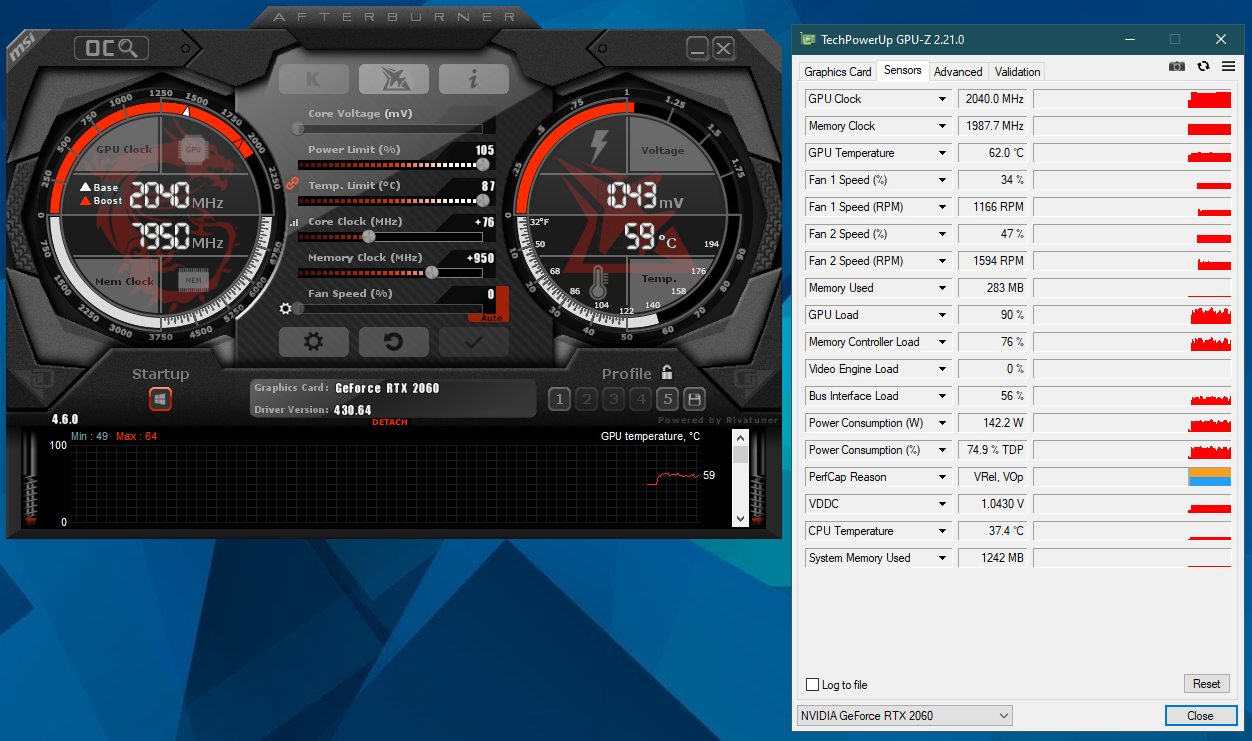Click the MEM chip icon on the clock gauge
This screenshot has height=741, width=1252.
point(194,280)
